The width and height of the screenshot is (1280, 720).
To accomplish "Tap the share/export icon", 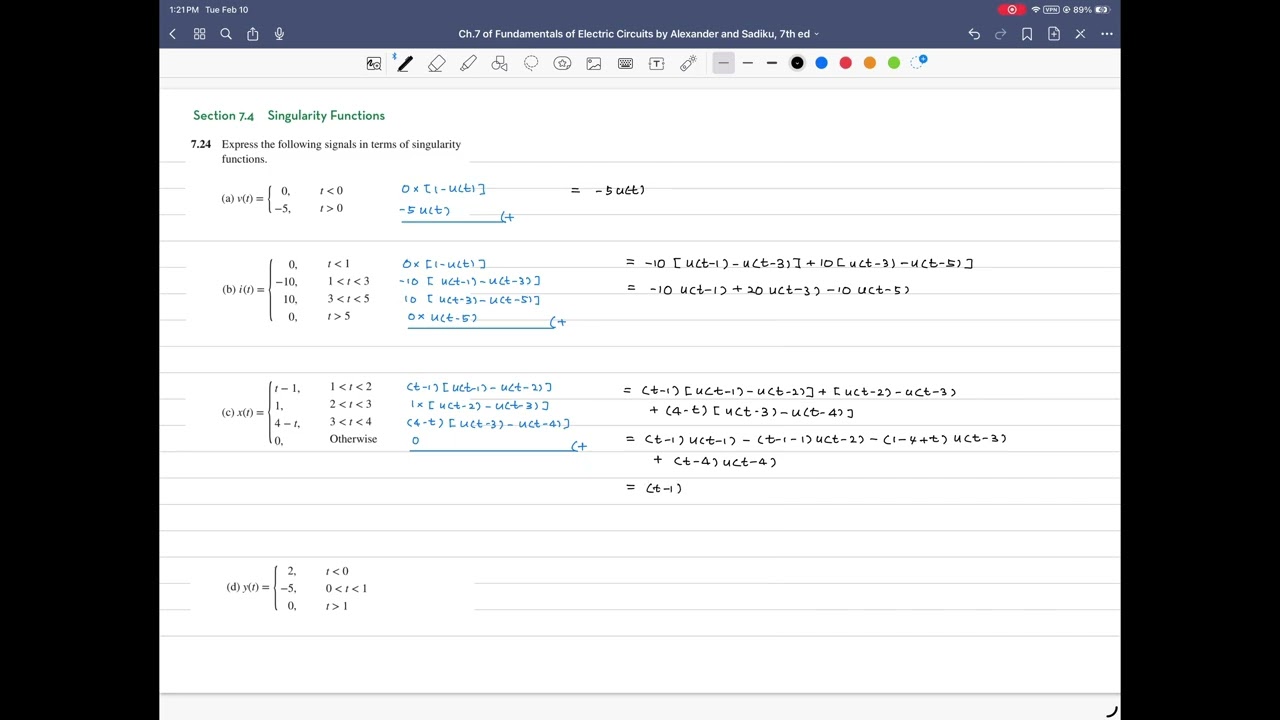I will point(253,34).
